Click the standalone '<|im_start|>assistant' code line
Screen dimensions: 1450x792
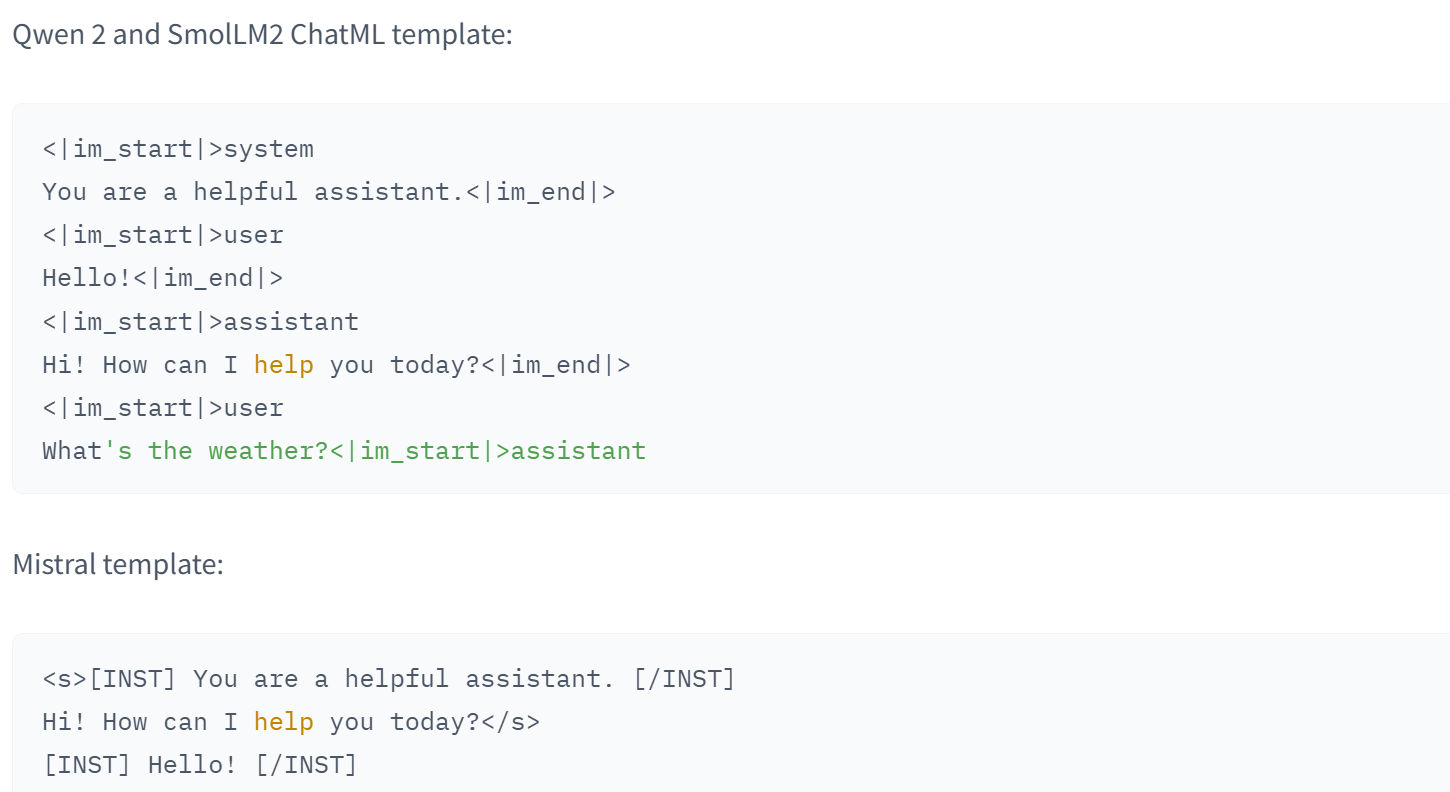201,322
